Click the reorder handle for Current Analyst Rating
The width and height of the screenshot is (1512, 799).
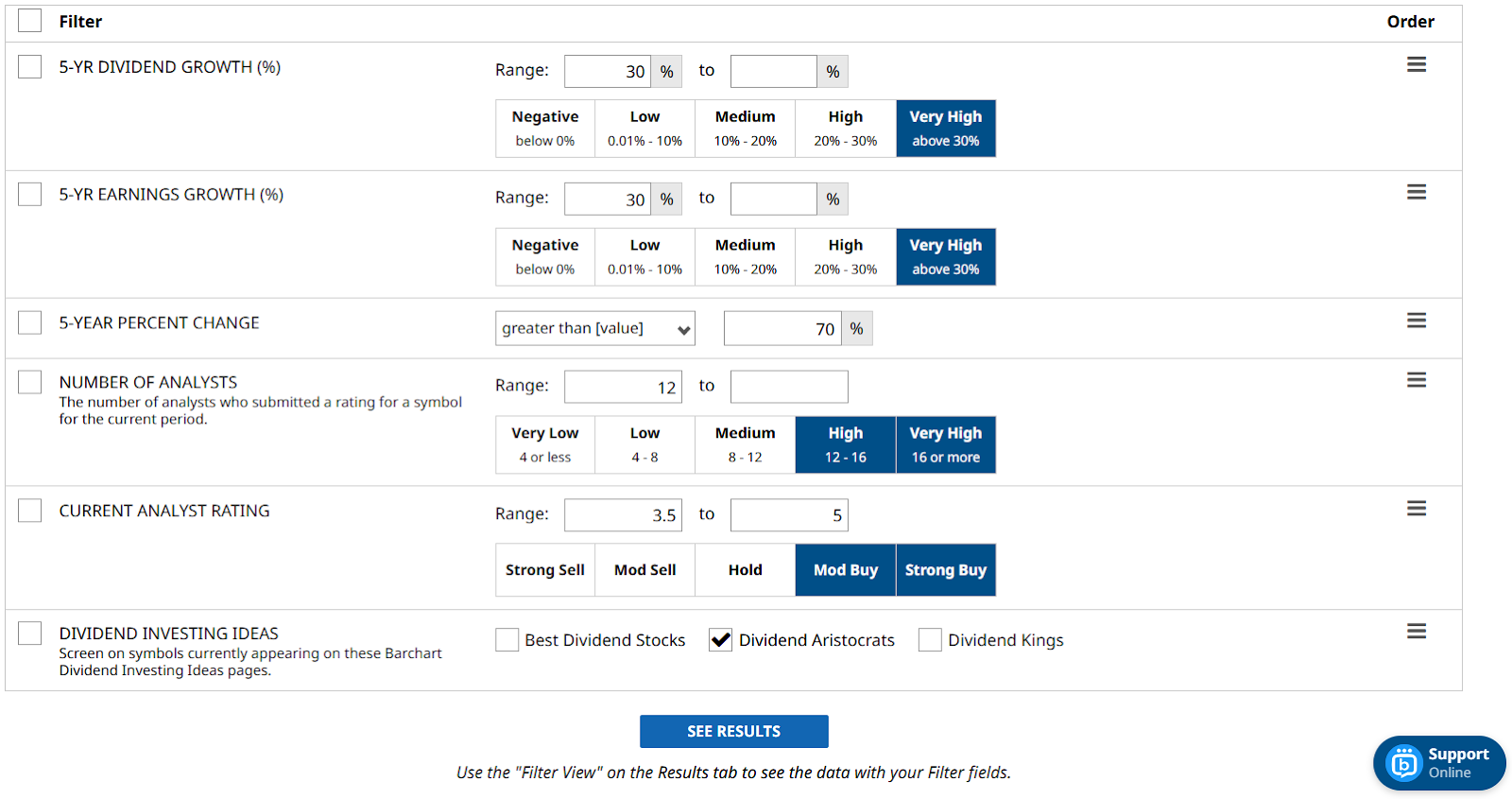1416,509
